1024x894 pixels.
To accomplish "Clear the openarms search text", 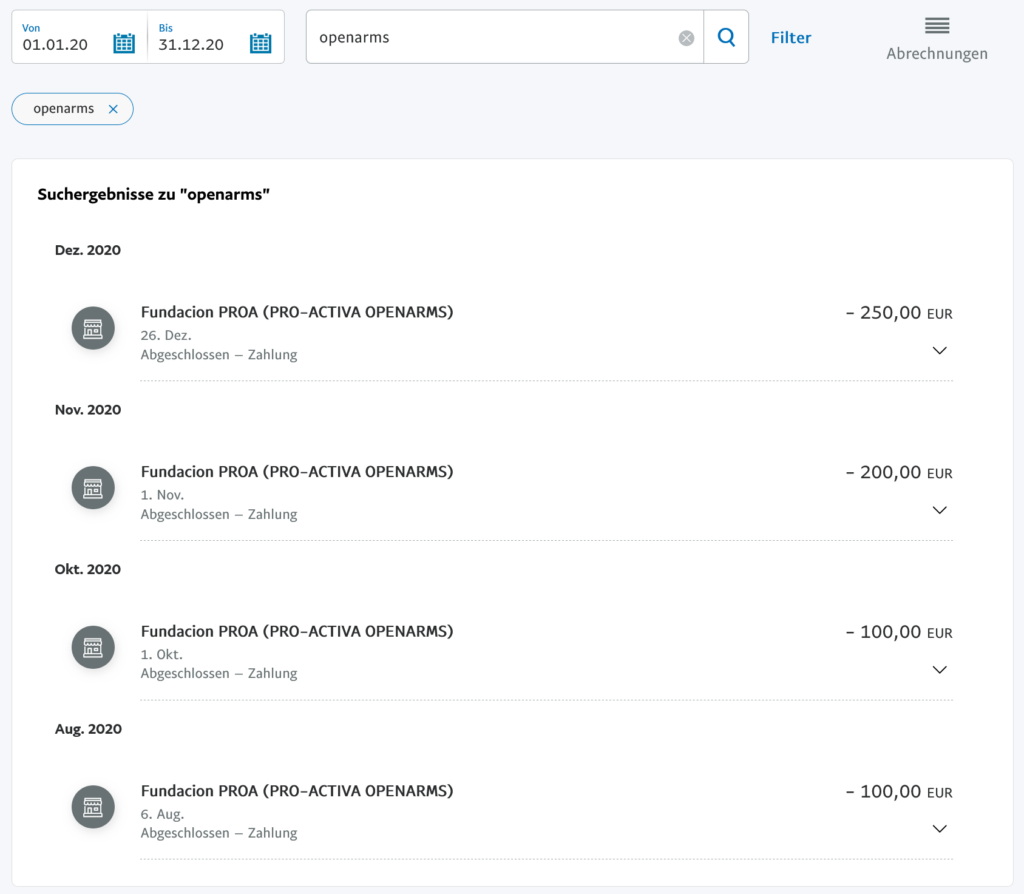I will (x=686, y=38).
